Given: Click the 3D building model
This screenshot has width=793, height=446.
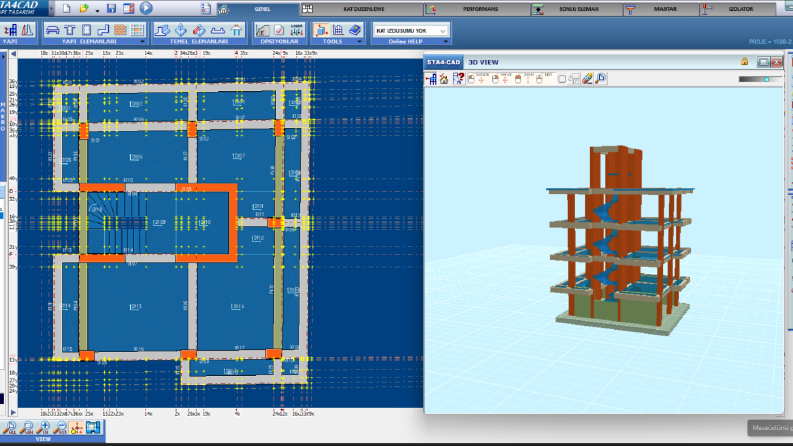Looking at the screenshot, I should pyautogui.click(x=622, y=240).
